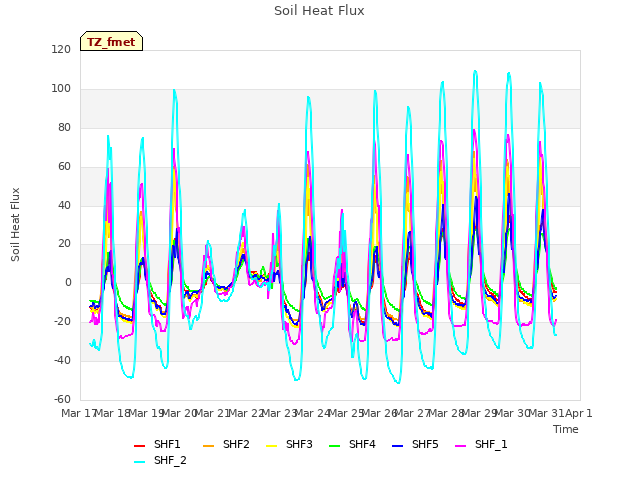Viewport: 640px width, 480px height.
Task: Click the 0 y-axis tick label
Action: coord(68,283)
